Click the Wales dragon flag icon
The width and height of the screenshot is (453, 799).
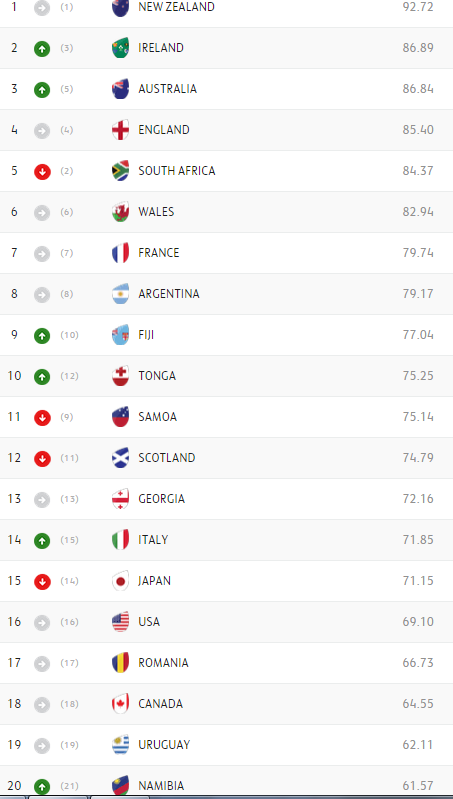[121, 212]
